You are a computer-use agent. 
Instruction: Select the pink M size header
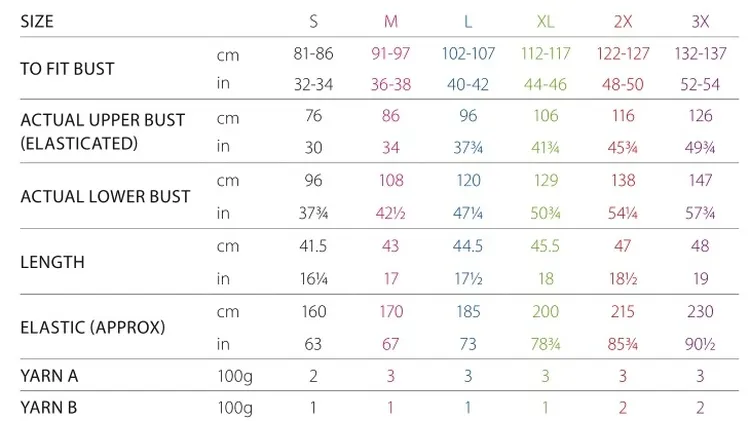391,22
